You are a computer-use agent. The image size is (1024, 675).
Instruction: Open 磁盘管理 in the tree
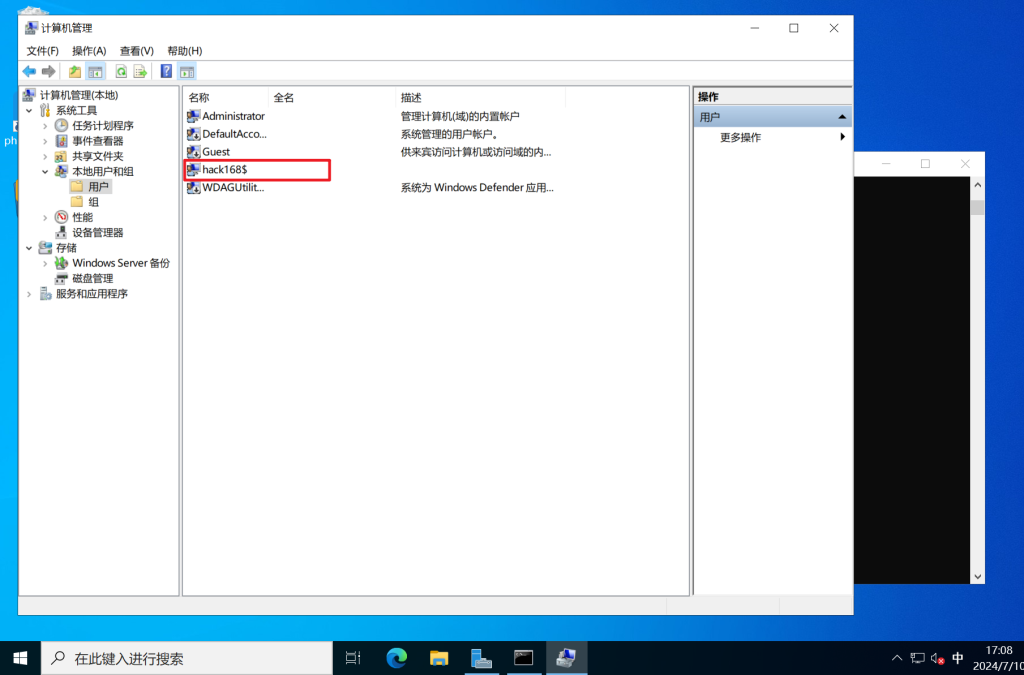point(92,278)
